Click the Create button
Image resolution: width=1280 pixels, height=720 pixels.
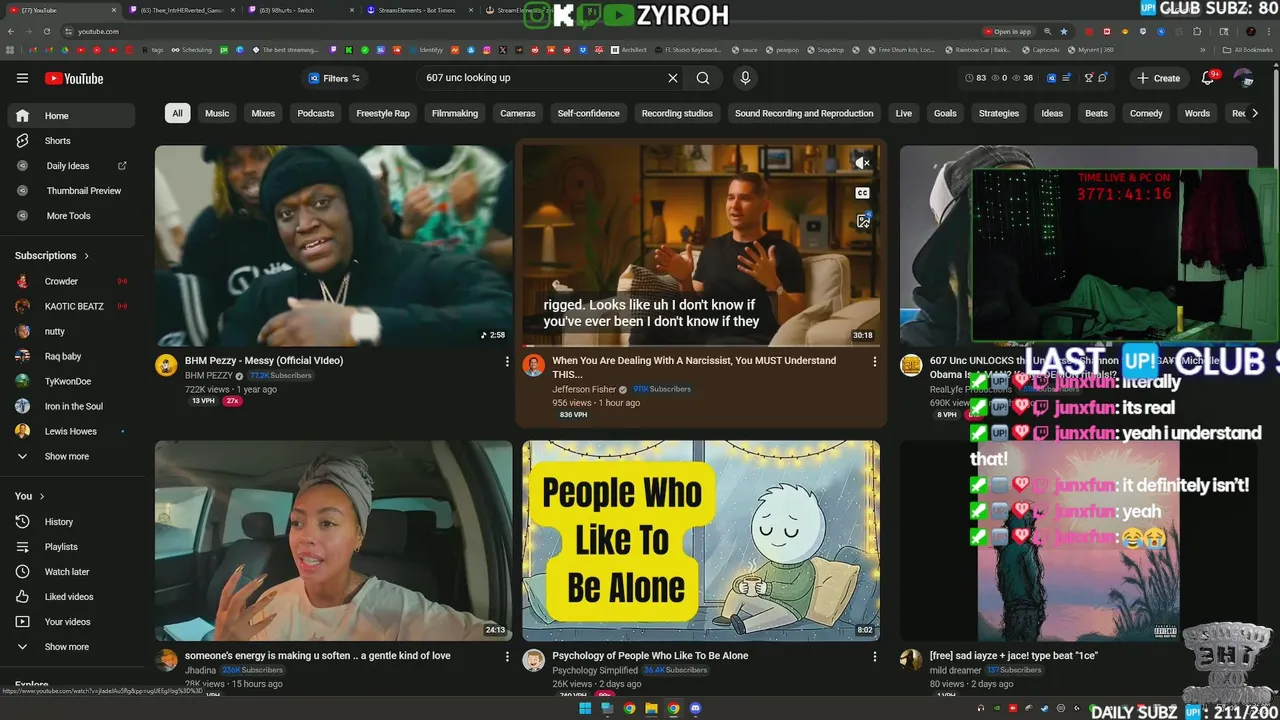coord(1158,78)
